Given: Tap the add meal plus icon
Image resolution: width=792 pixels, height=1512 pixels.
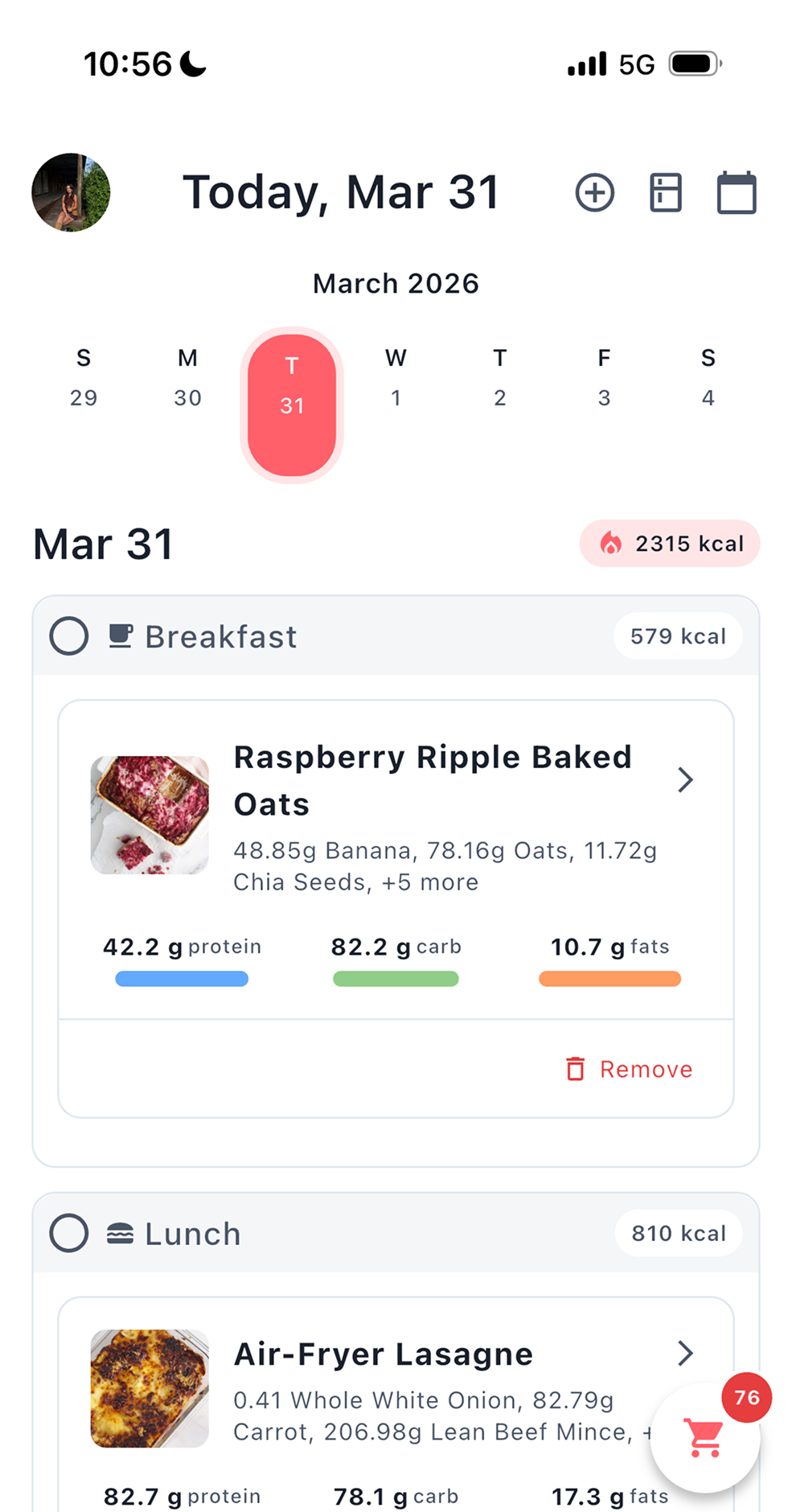Looking at the screenshot, I should click(594, 193).
